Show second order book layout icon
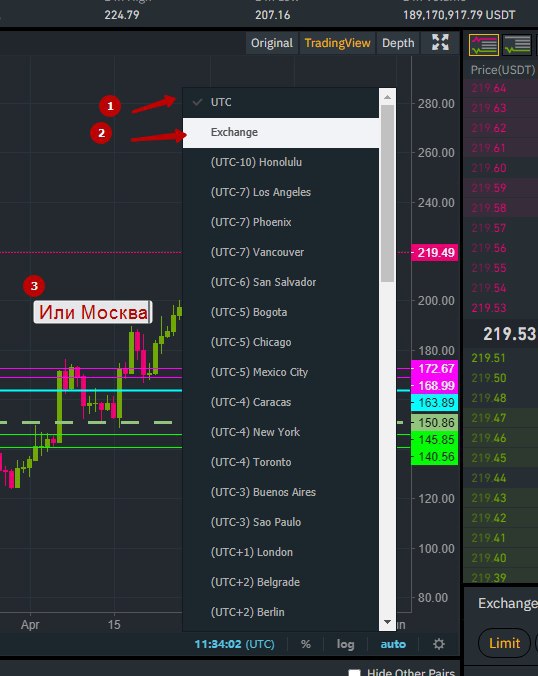This screenshot has width=538, height=676. pos(517,45)
